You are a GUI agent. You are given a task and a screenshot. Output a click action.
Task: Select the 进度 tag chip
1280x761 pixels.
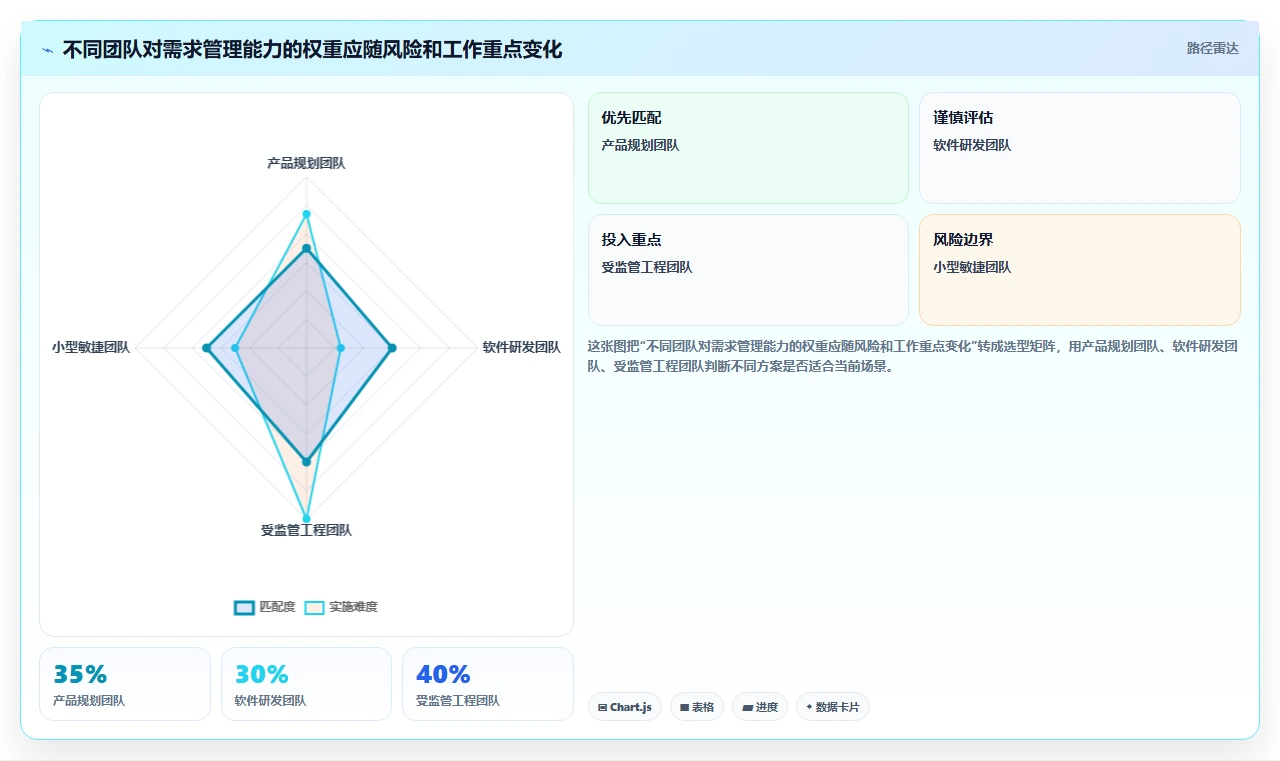coord(760,707)
